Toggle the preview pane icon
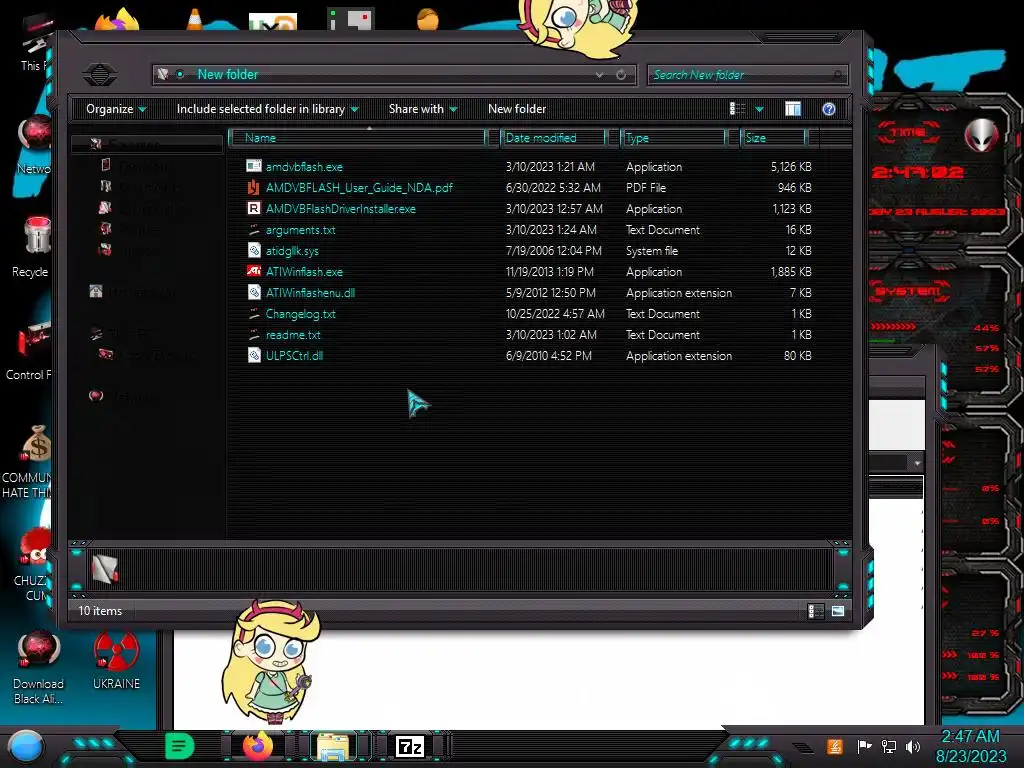 coord(793,109)
